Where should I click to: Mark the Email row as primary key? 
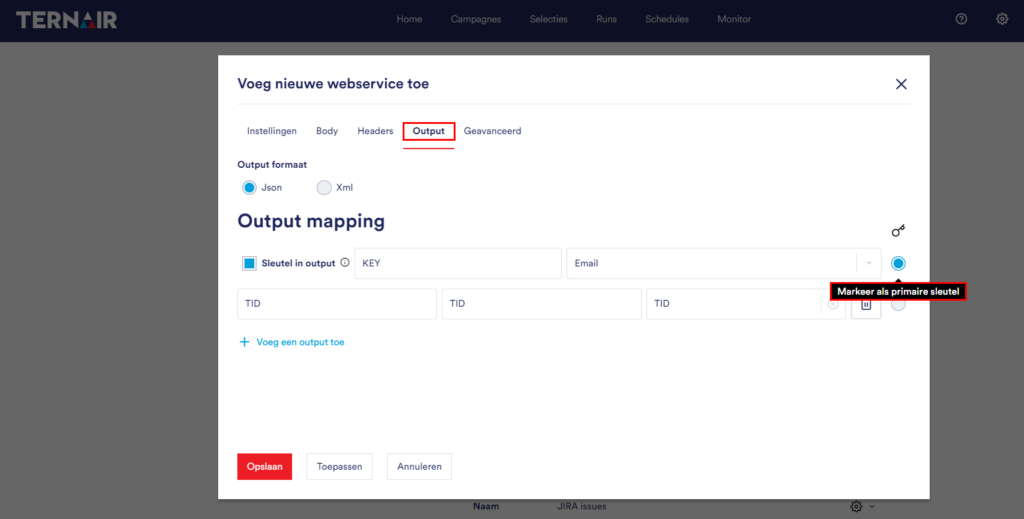(899, 263)
